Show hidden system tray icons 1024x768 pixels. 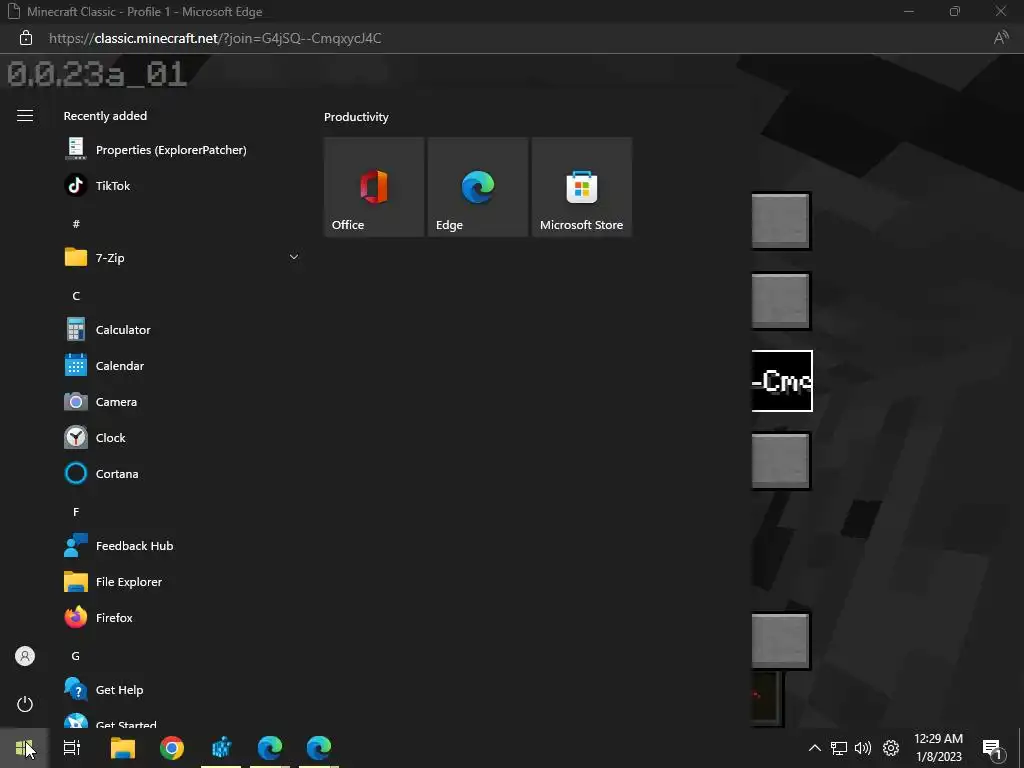814,748
